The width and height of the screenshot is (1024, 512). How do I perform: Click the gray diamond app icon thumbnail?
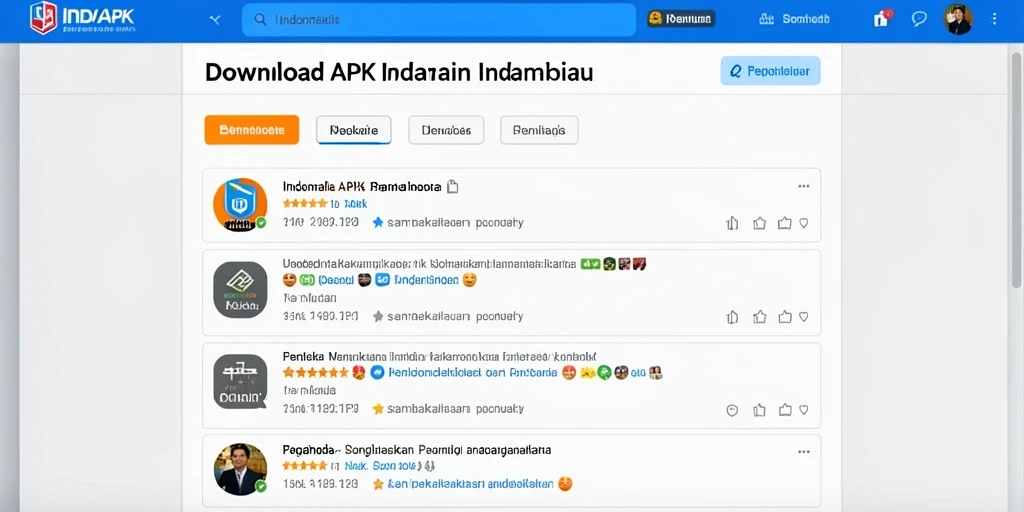click(240, 290)
